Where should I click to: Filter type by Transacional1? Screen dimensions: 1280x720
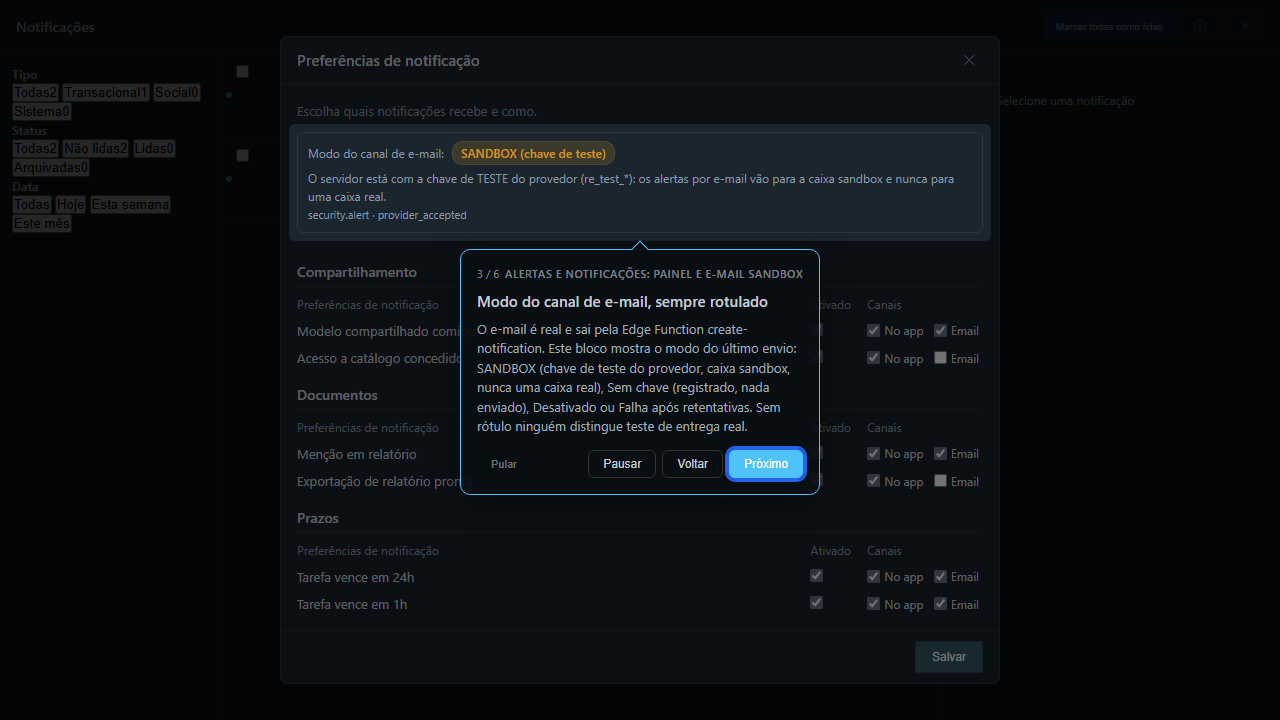click(x=106, y=92)
